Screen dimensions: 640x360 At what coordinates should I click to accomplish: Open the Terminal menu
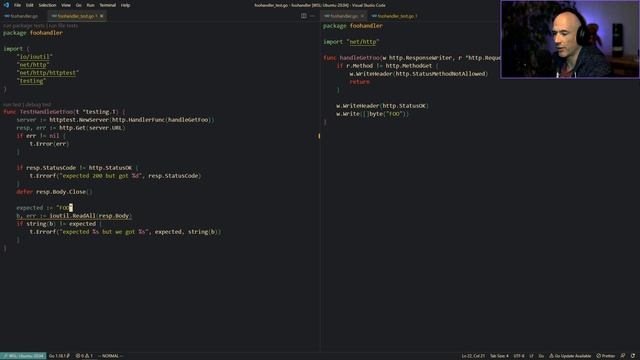coord(107,5)
